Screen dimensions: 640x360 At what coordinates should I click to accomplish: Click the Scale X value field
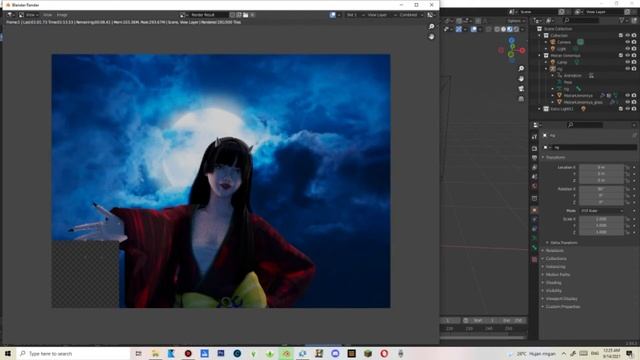point(601,219)
